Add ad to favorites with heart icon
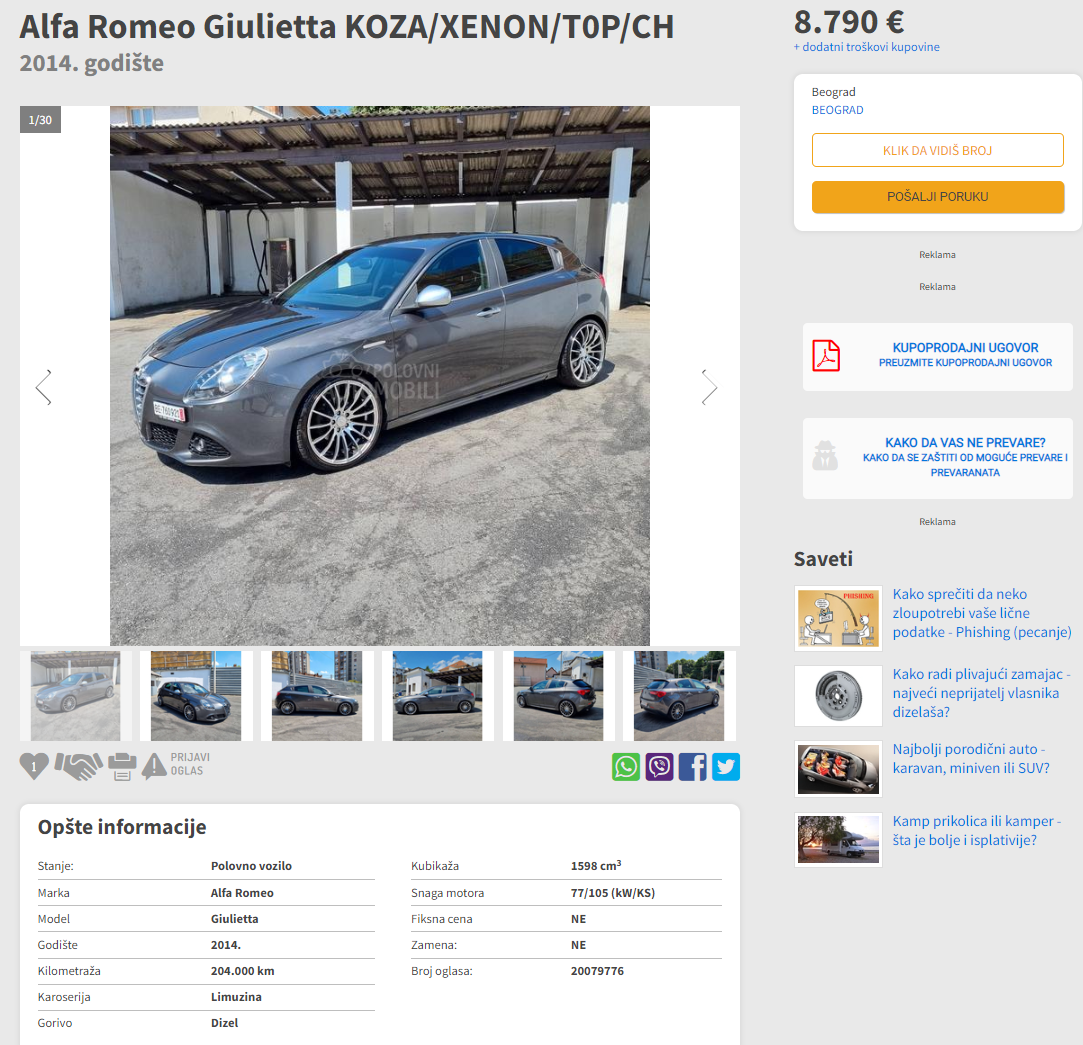Screen dimensions: 1083x1045 (x=34, y=766)
